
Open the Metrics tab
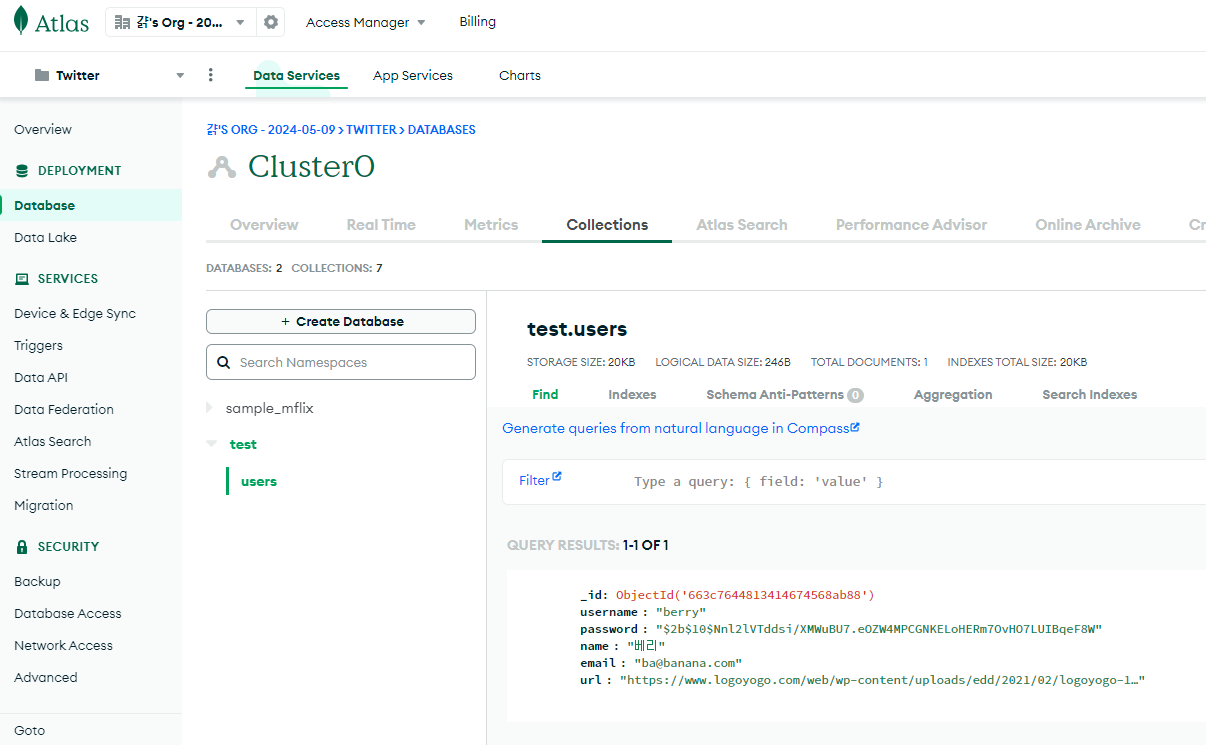[x=491, y=225]
